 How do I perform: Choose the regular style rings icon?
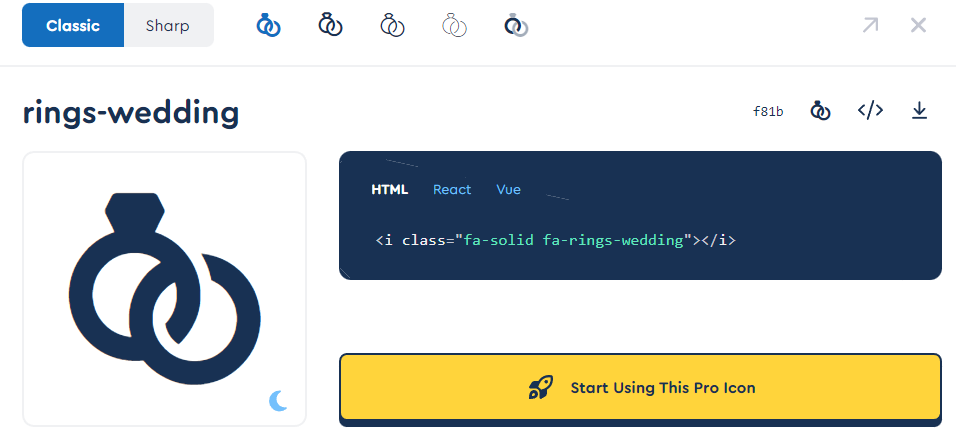click(x=330, y=26)
